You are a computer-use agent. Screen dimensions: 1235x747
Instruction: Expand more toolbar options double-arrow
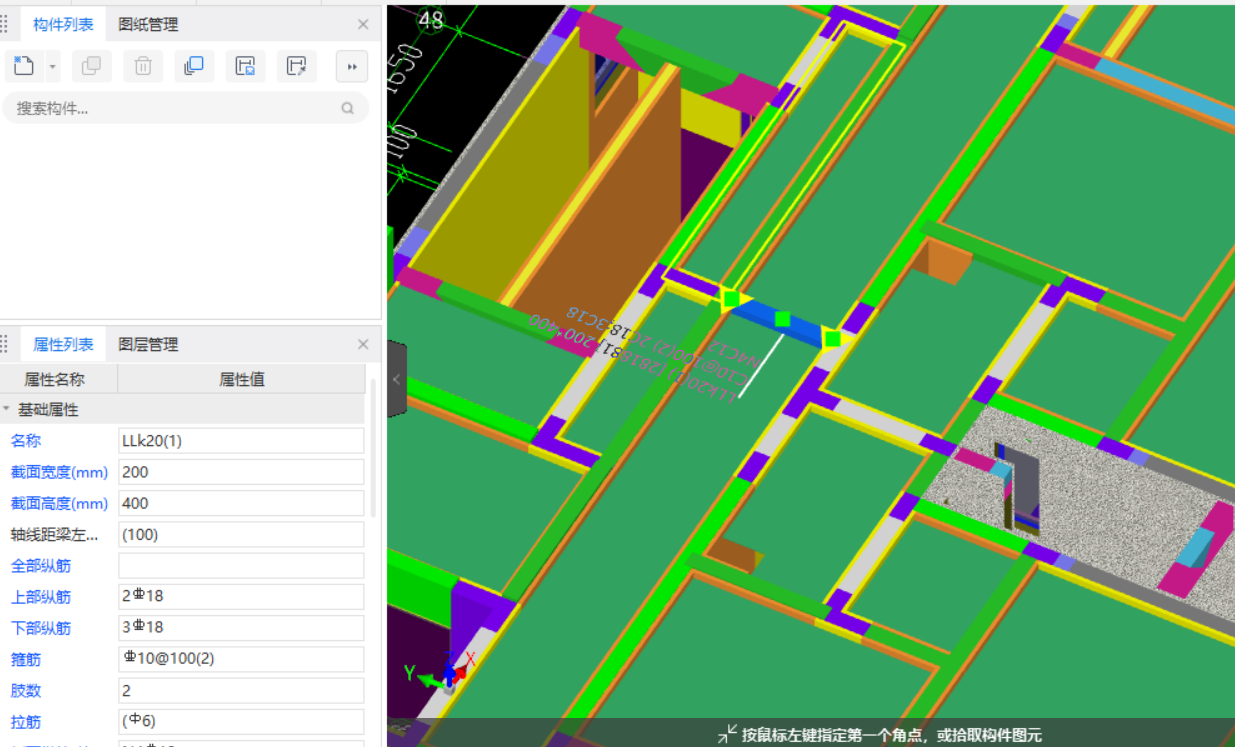(x=351, y=66)
